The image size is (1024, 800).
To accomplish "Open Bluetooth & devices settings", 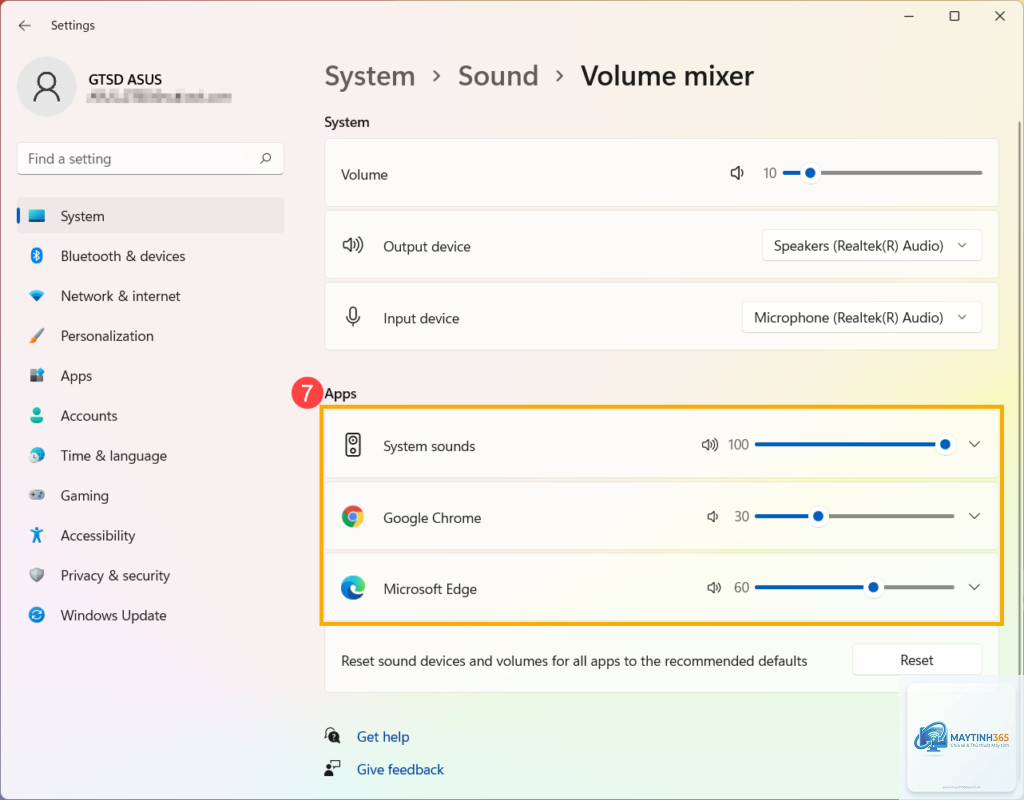I will tap(151, 256).
